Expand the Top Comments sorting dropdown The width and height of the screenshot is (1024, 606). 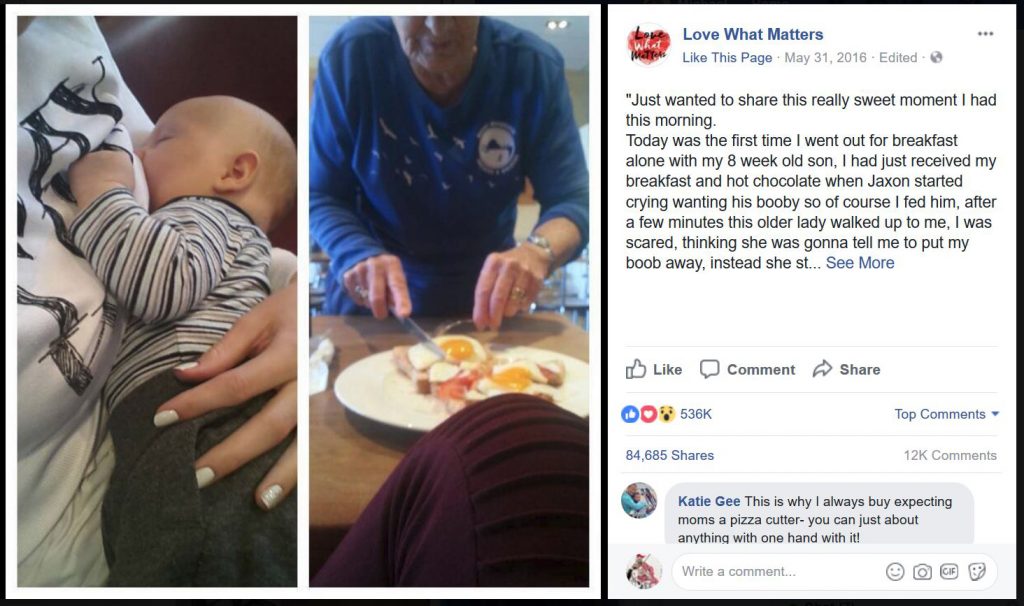point(946,414)
